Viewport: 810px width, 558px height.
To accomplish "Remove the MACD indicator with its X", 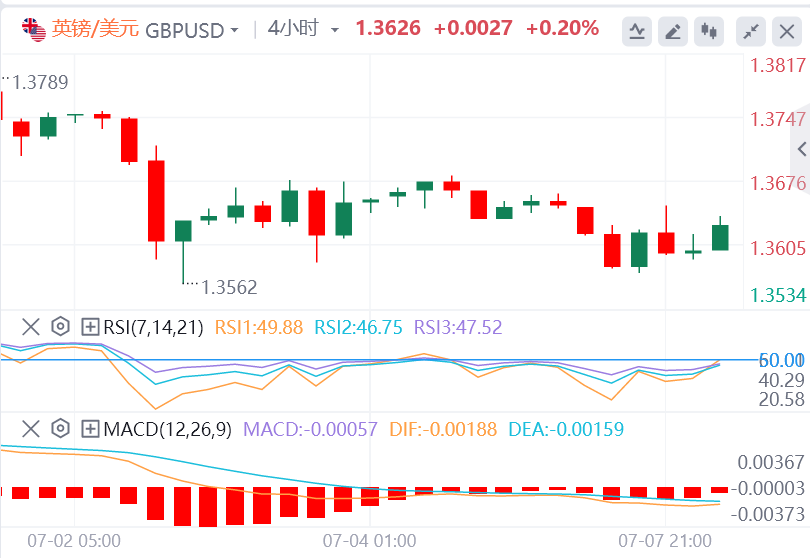I will 31,429.
